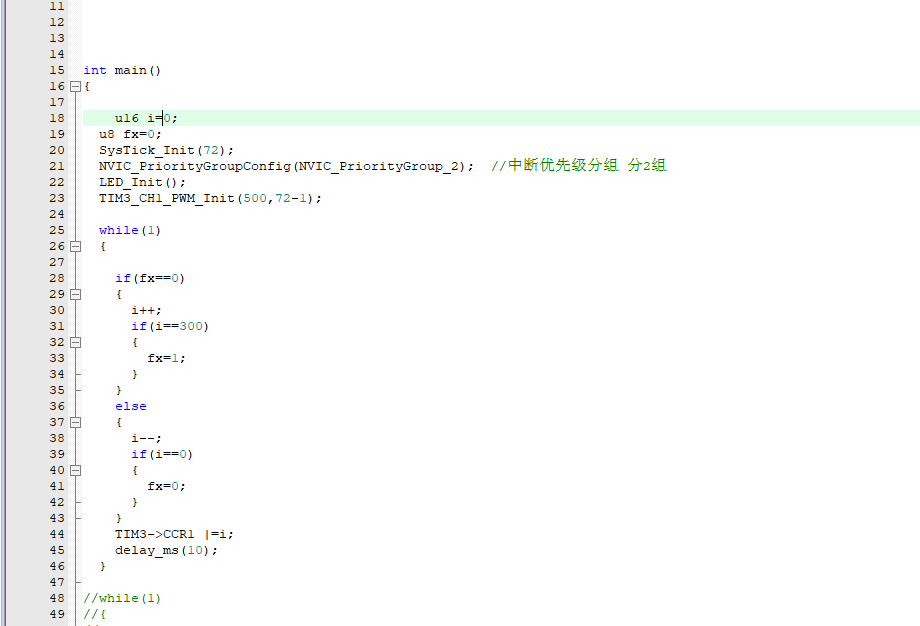This screenshot has width=920, height=626.
Task: Click the TIM3->CCR1 |=i; statement
Action: 174,534
